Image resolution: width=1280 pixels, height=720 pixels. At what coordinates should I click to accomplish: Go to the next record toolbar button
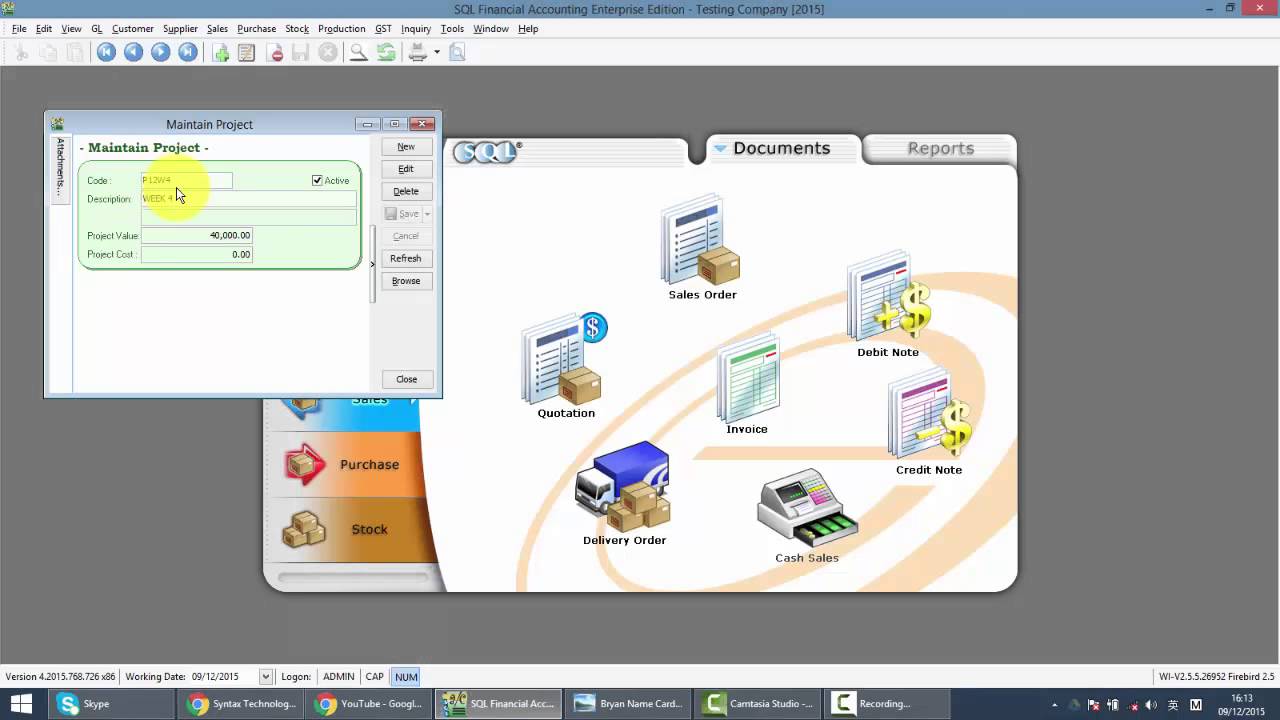(x=160, y=53)
